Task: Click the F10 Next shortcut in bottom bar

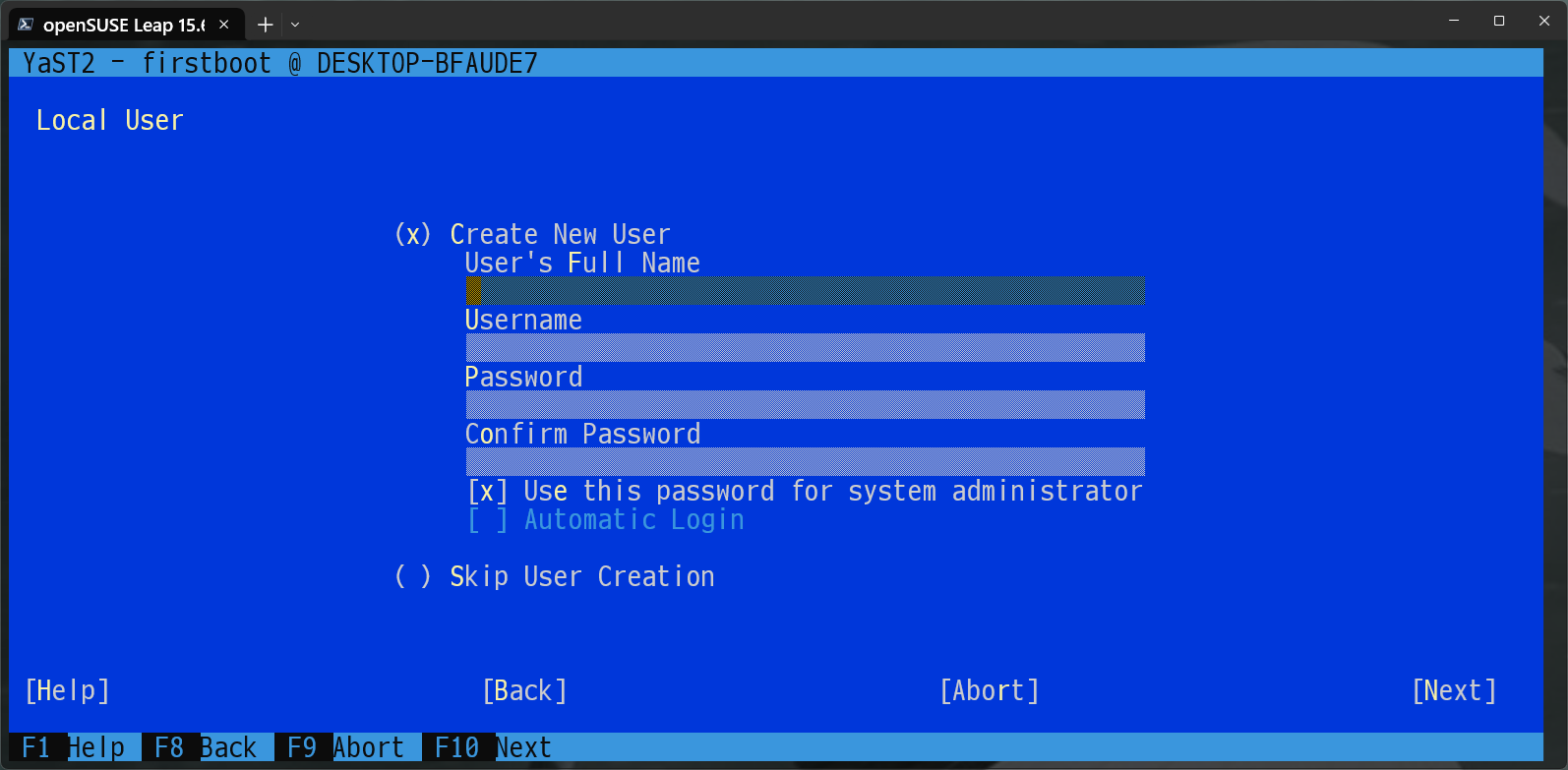Action: 493,748
